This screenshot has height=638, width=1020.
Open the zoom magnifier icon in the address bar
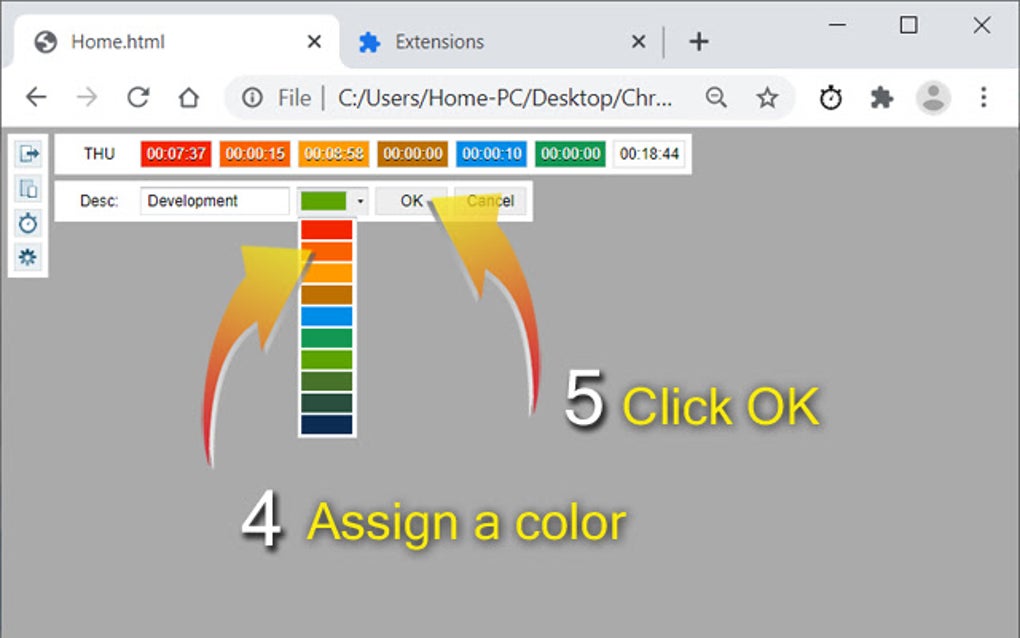click(x=716, y=97)
